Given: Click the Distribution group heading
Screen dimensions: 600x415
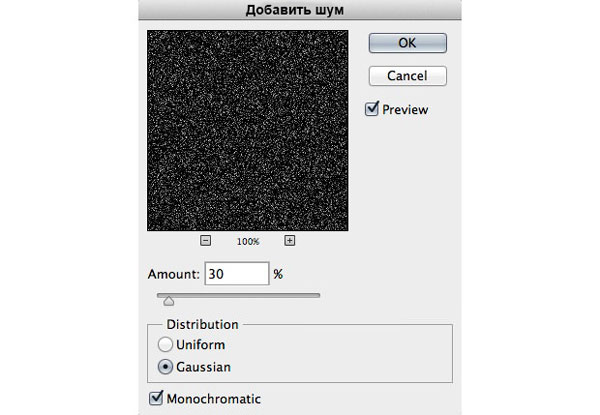Looking at the screenshot, I should click(202, 324).
